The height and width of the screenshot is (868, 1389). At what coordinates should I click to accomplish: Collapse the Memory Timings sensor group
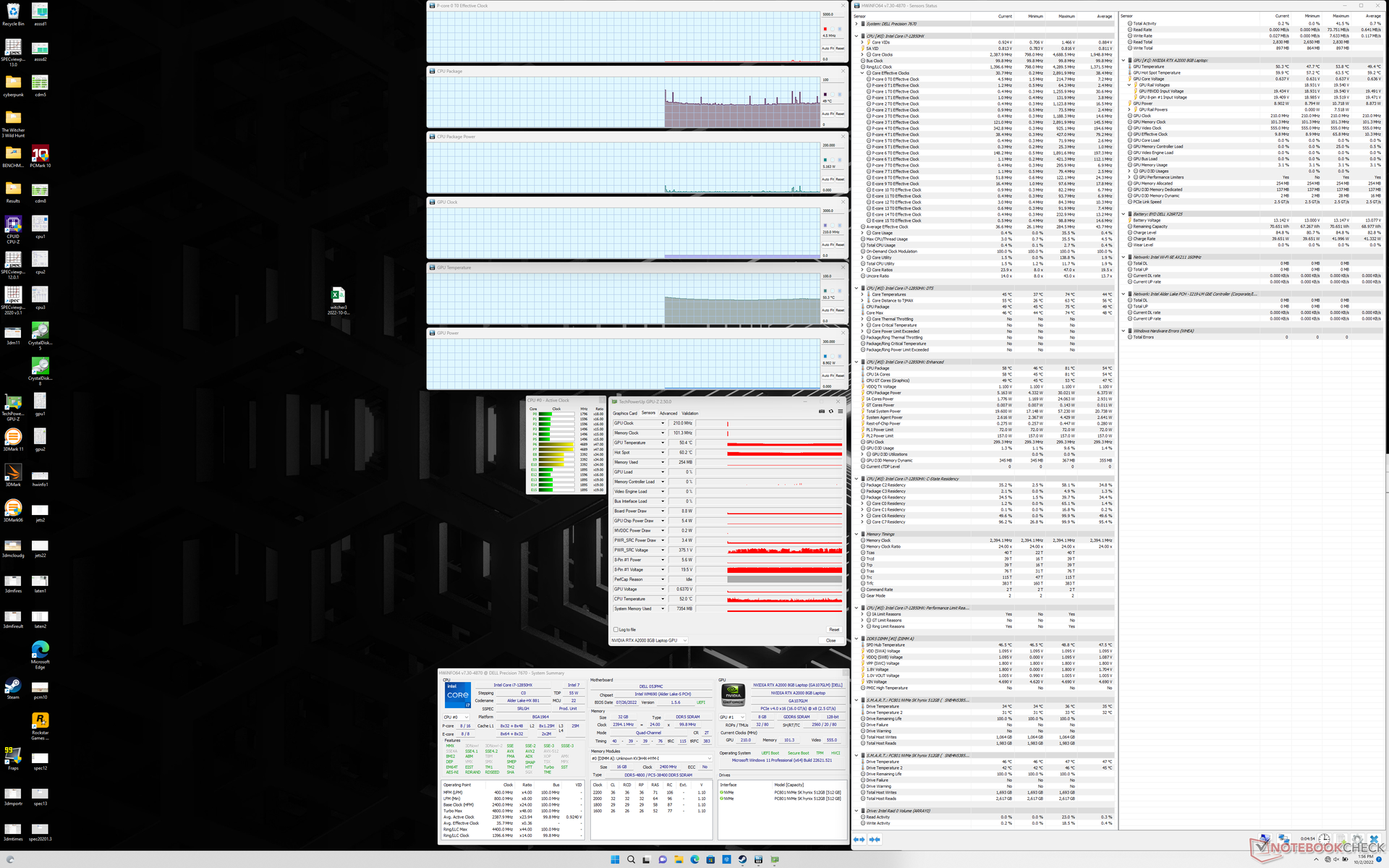coord(857,534)
